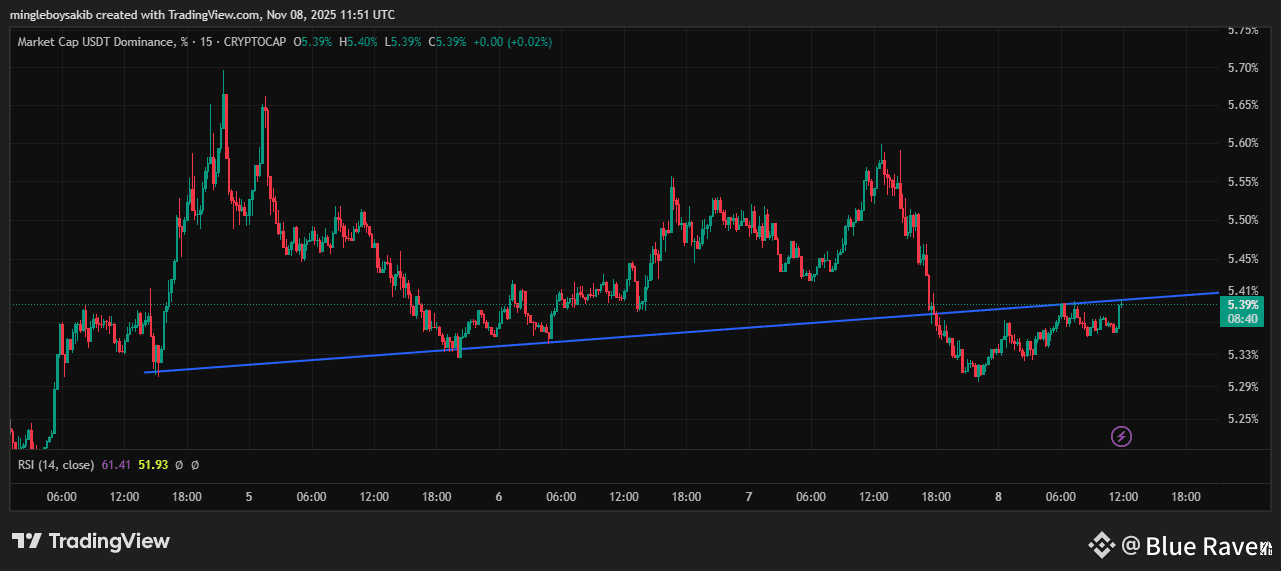Click the high value H5.40%

coord(359,42)
